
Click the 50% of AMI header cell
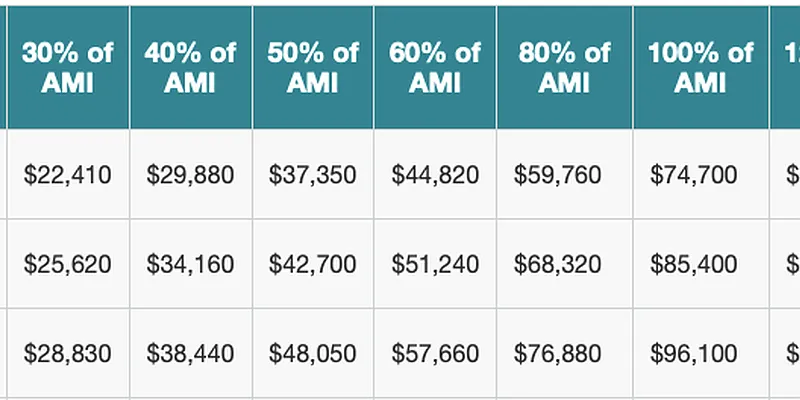coord(313,67)
